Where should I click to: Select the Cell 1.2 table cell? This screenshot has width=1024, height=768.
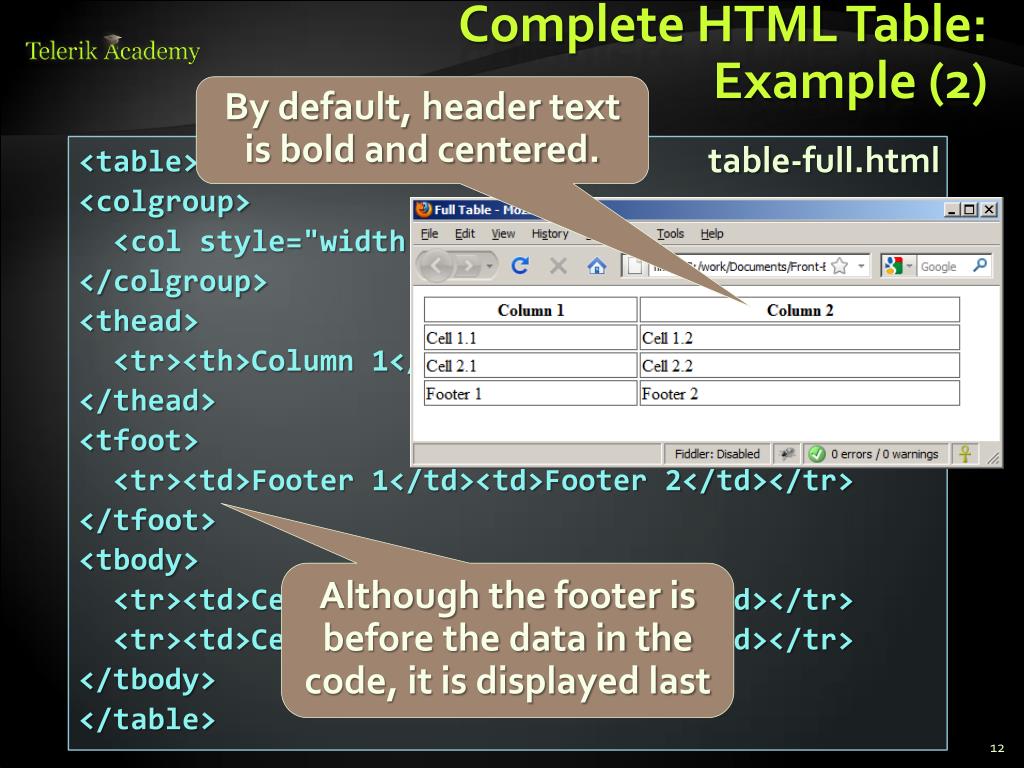point(800,338)
